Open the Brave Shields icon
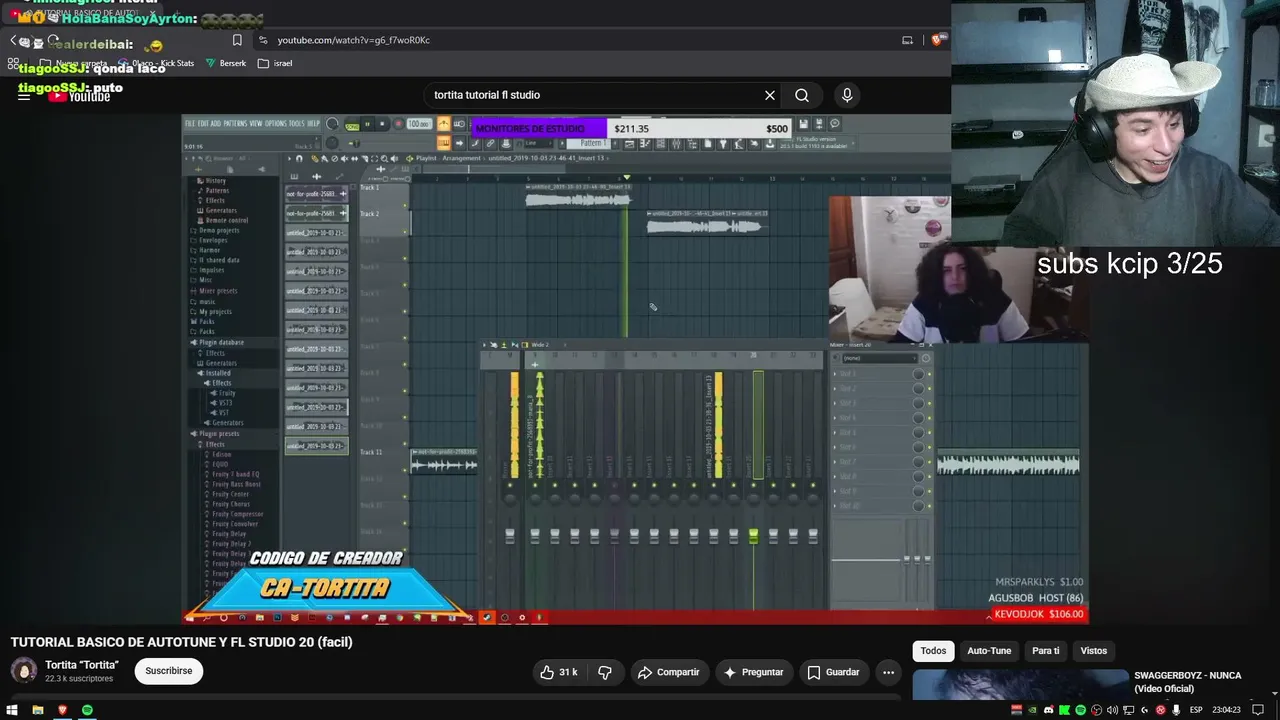This screenshot has width=1280, height=720. point(938,40)
